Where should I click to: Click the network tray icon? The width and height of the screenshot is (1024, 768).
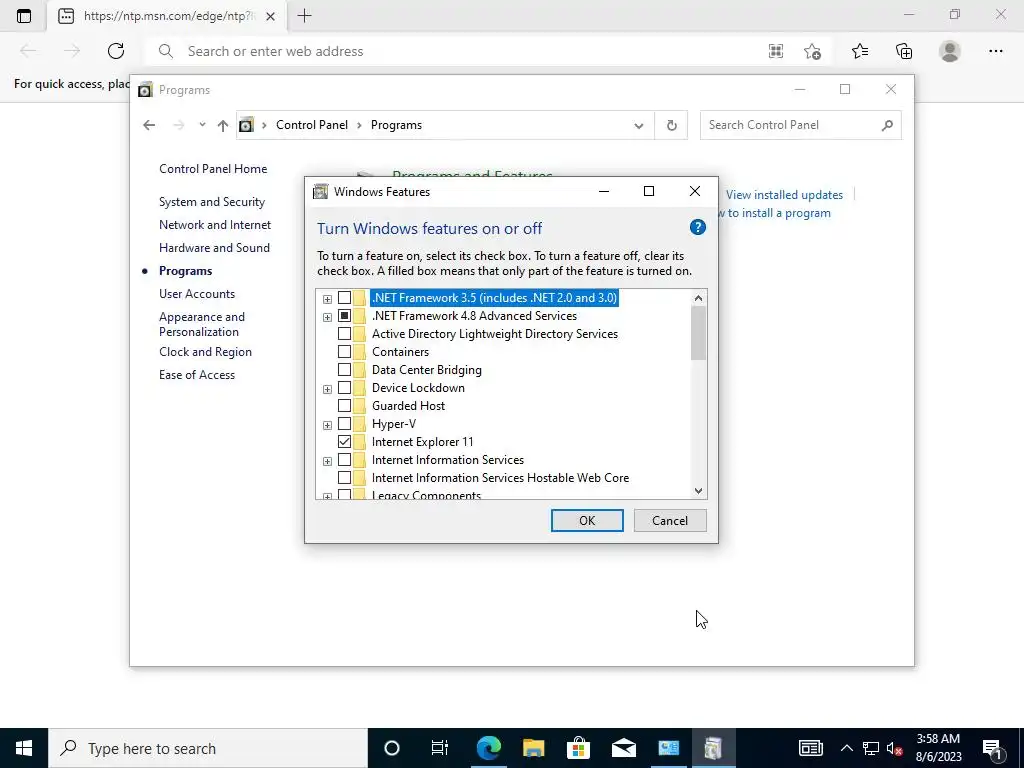point(871,748)
